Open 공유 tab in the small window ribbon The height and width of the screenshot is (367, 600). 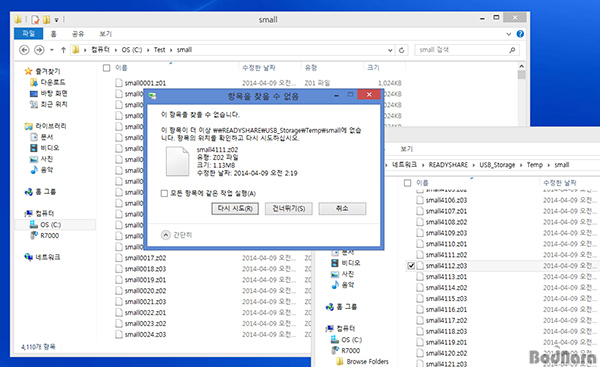[78, 34]
